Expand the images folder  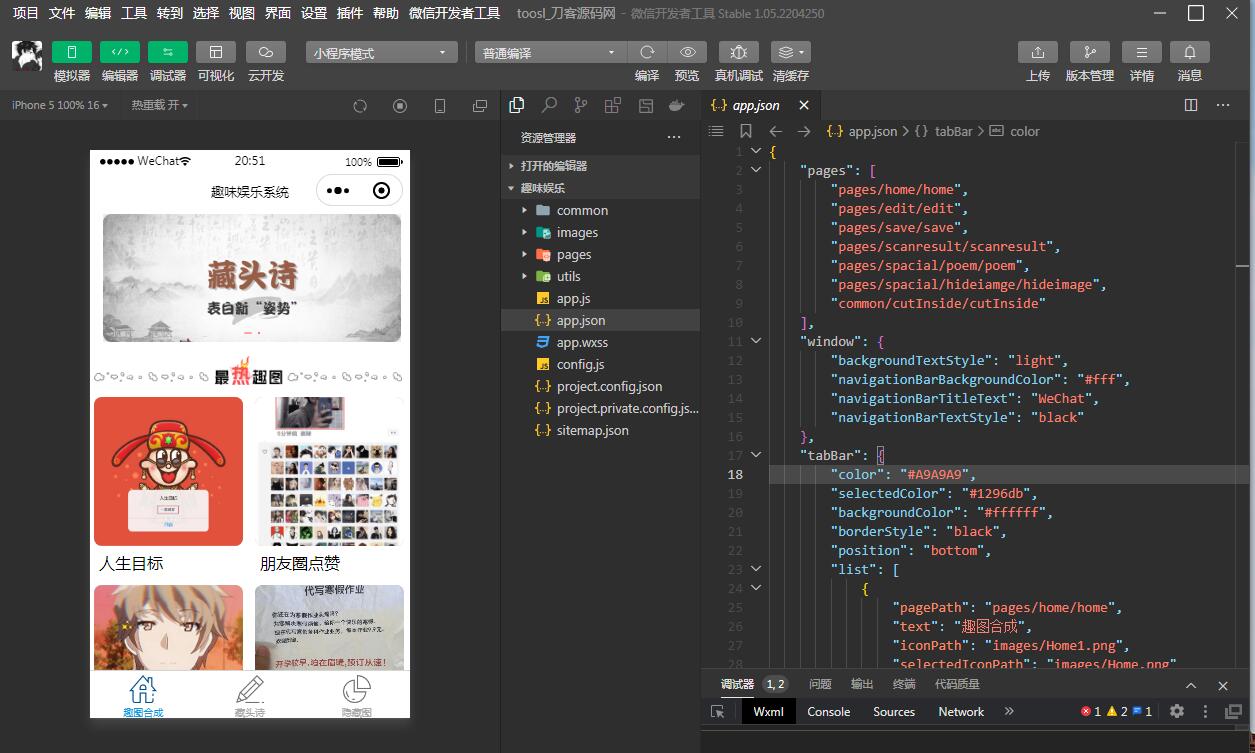[x=600, y=232]
